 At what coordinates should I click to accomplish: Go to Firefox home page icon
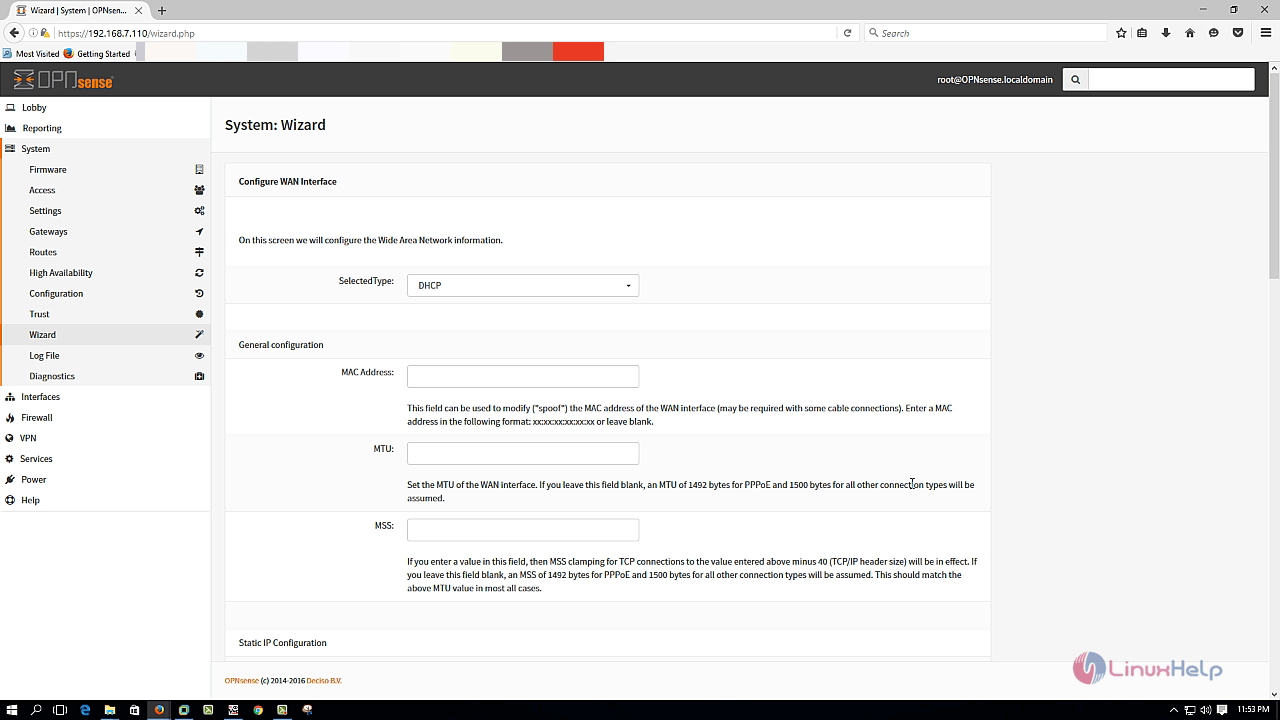click(x=1190, y=33)
